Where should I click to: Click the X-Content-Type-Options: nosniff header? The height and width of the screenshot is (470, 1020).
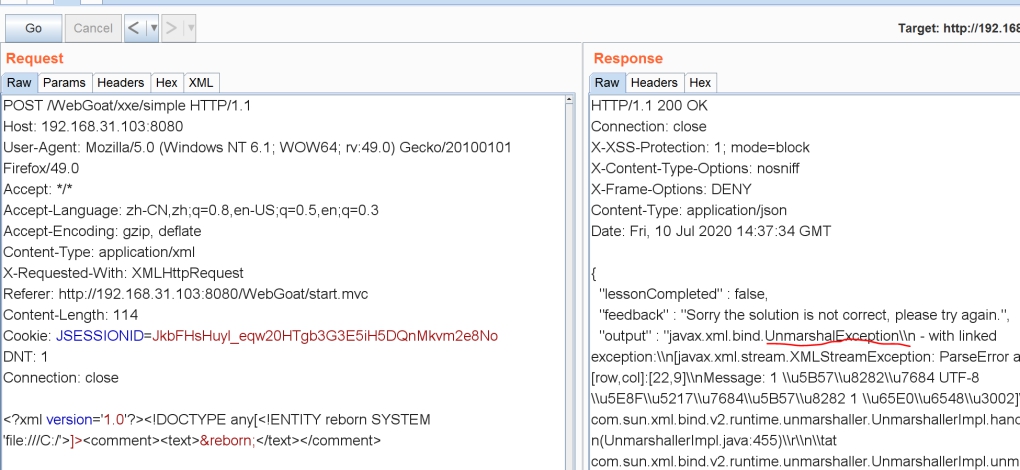695,168
